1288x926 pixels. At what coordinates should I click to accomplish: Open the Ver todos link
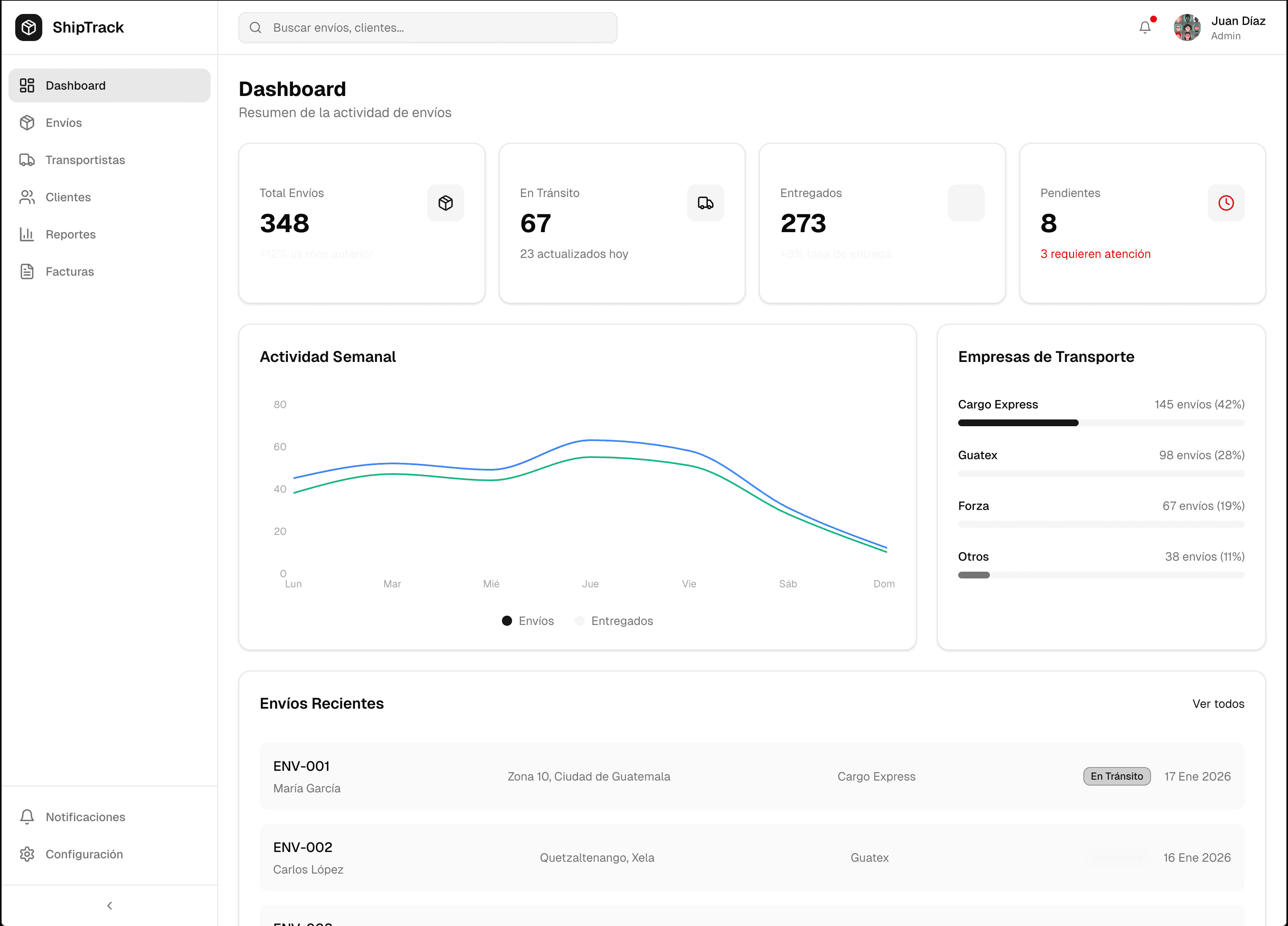click(x=1218, y=704)
